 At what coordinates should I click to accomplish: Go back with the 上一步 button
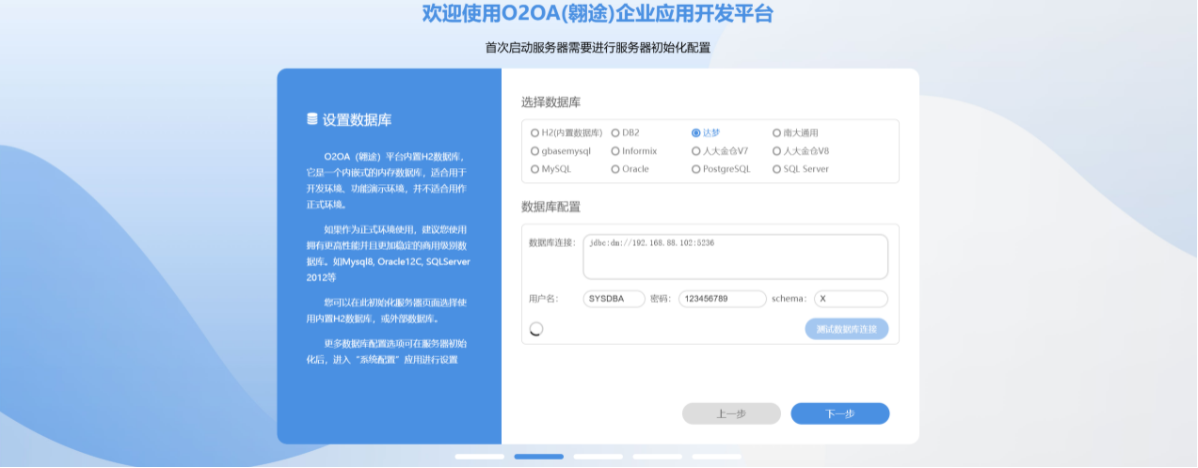point(731,414)
